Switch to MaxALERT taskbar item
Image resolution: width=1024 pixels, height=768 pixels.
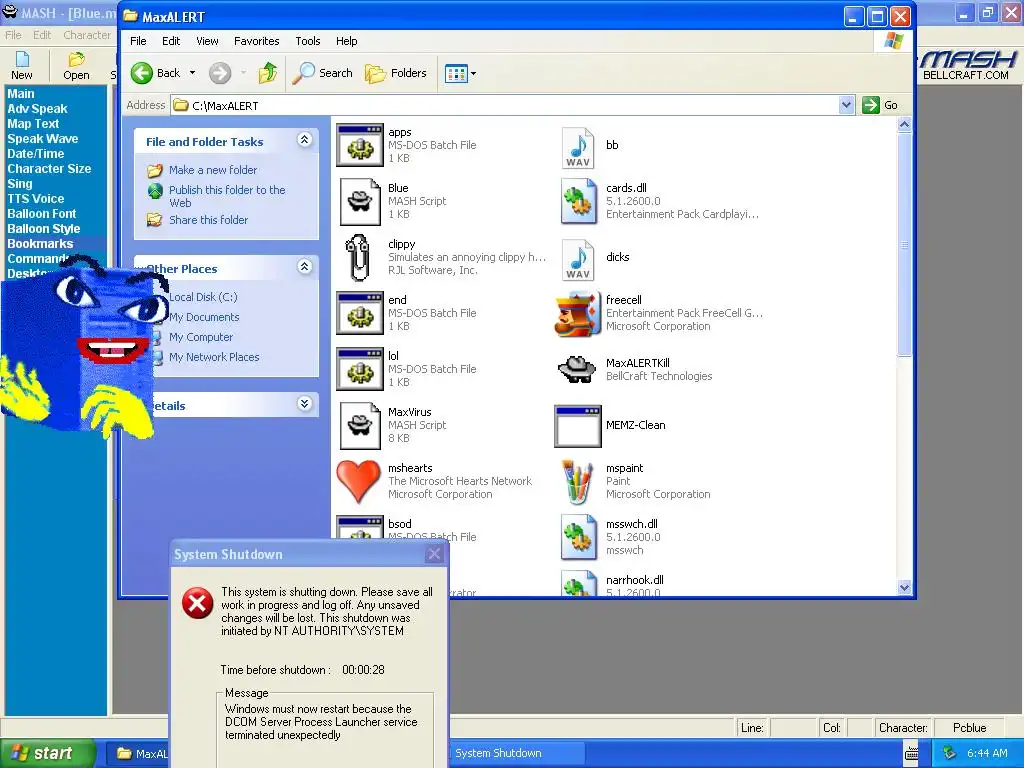(x=138, y=754)
